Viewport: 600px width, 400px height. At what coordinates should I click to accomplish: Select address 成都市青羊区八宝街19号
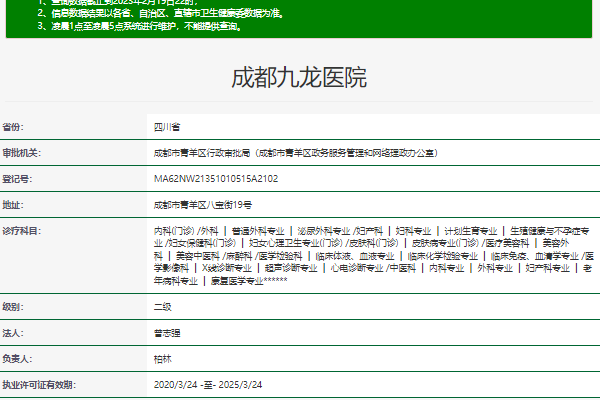203,205
